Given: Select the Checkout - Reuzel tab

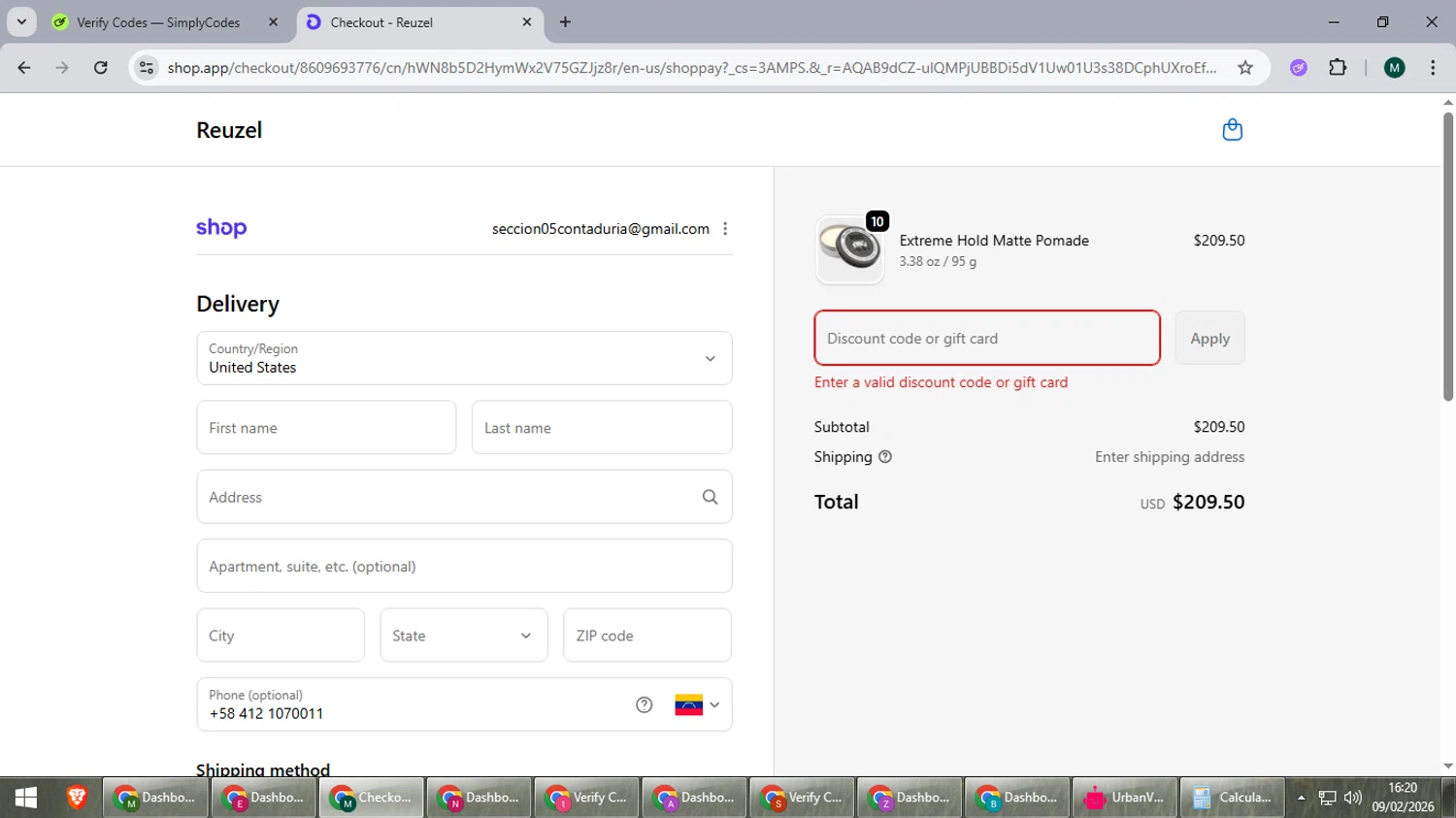Looking at the screenshot, I should pyautogui.click(x=419, y=22).
